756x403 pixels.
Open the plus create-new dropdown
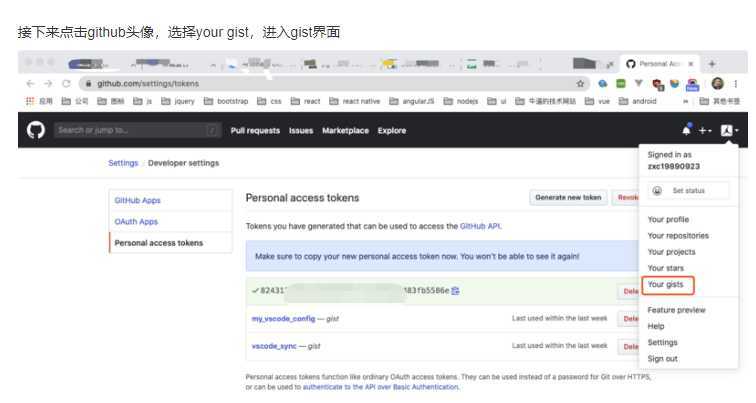(x=705, y=131)
